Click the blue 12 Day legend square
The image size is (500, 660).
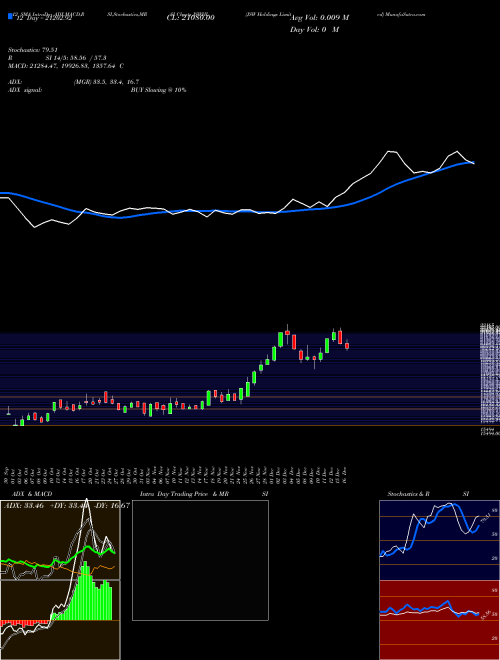click(x=11, y=17)
